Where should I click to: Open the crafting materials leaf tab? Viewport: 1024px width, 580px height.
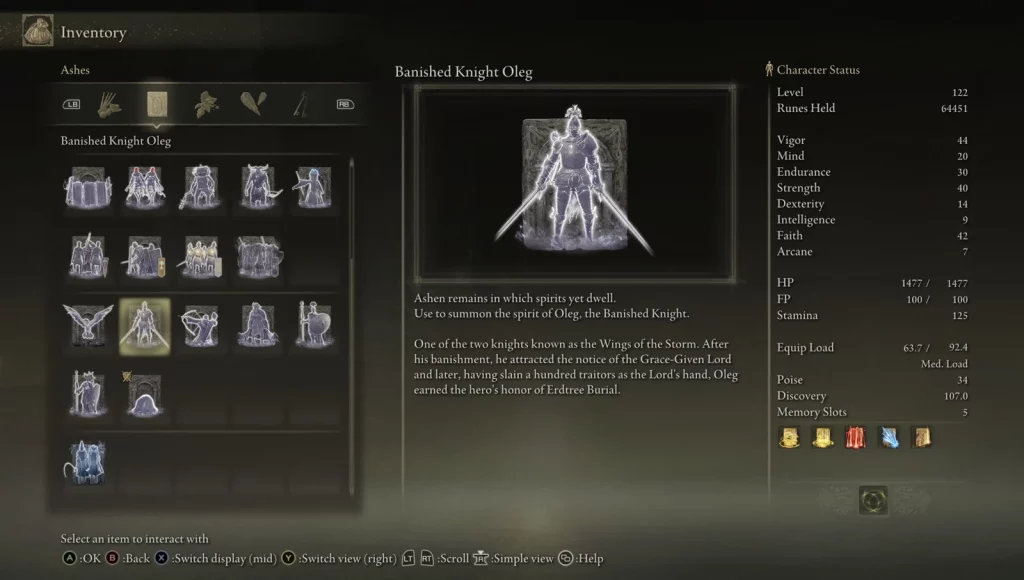click(206, 105)
